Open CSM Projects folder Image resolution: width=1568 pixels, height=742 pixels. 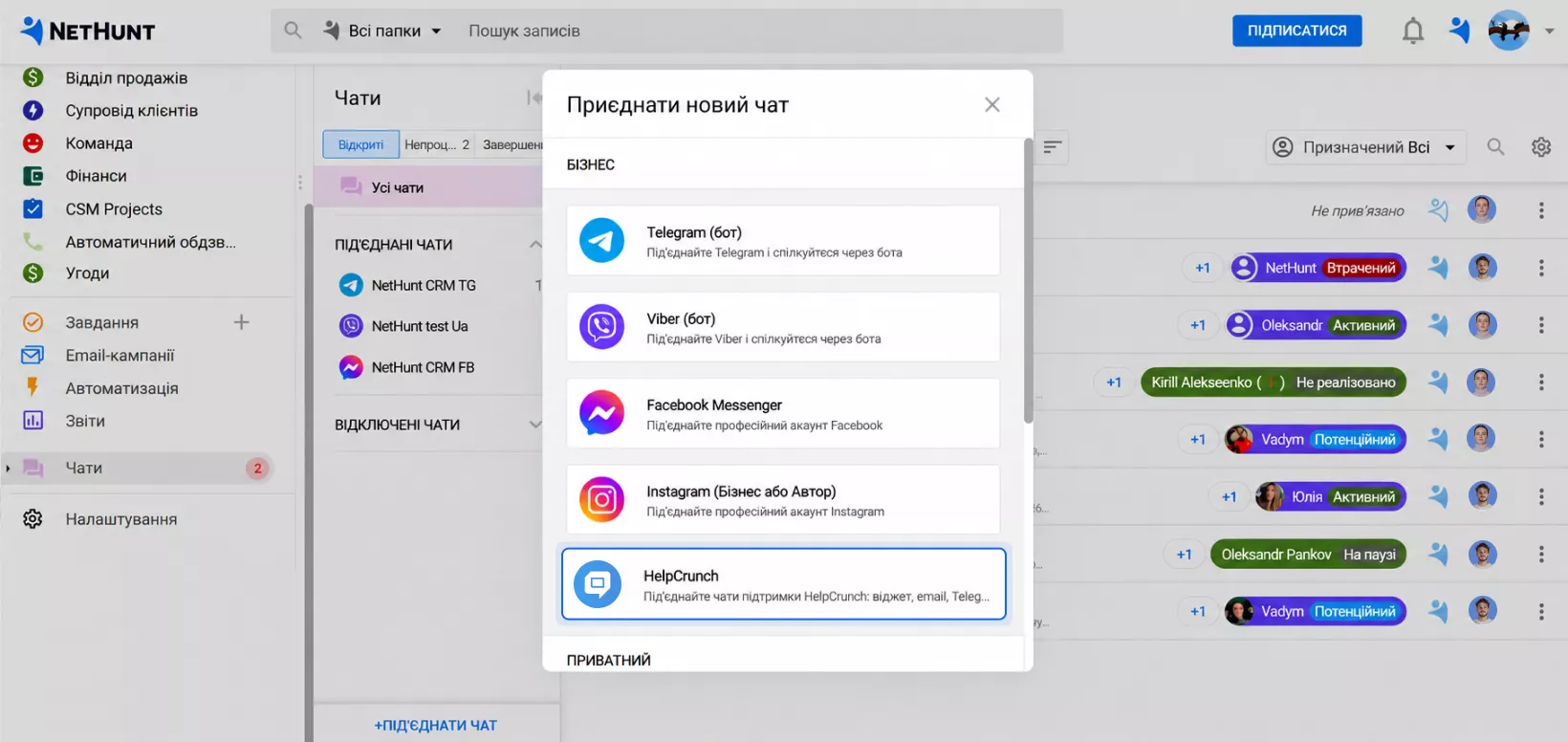(x=114, y=209)
